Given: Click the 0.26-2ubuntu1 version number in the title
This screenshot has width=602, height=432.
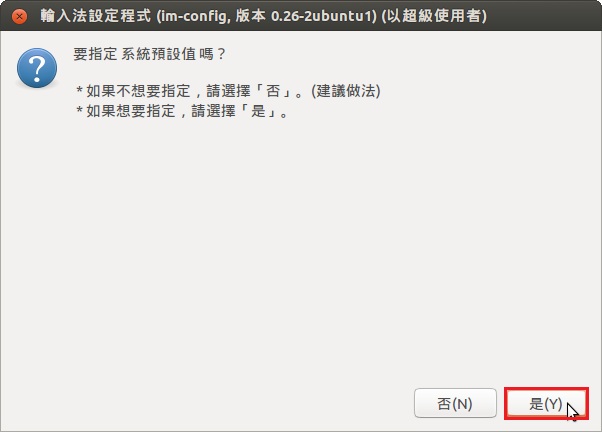Looking at the screenshot, I should coord(322,16).
